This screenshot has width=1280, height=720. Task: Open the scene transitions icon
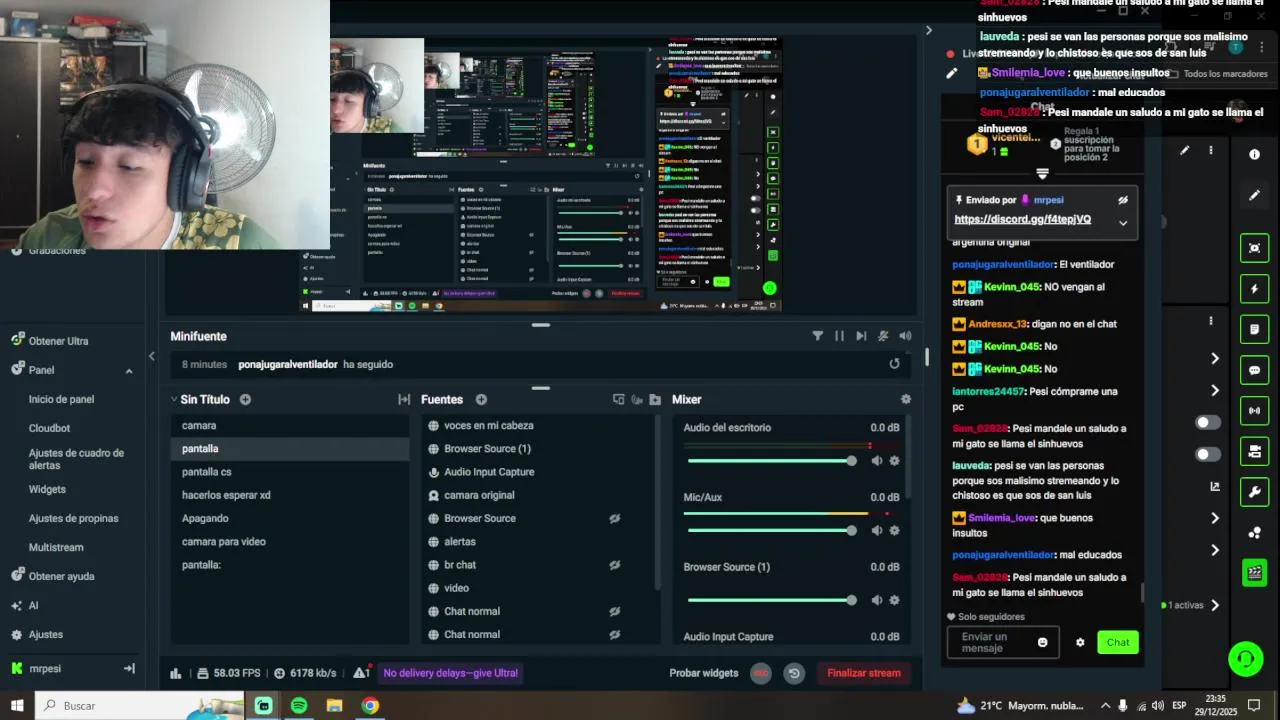click(x=404, y=399)
